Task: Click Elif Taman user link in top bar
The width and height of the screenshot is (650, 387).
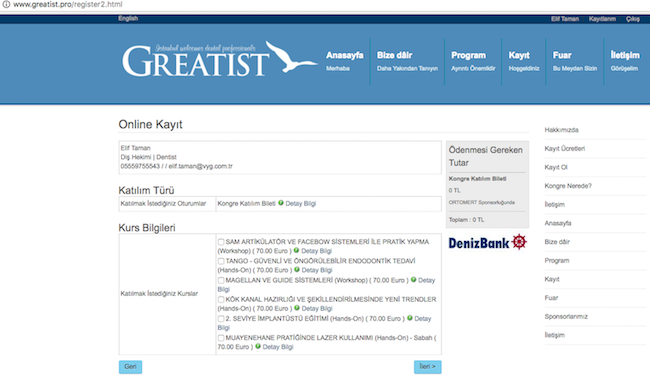Action: point(565,19)
